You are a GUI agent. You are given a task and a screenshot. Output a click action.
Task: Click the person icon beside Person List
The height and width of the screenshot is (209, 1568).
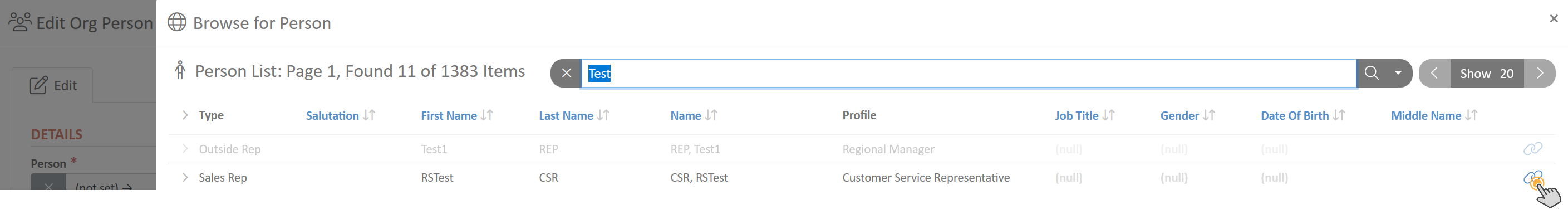click(180, 70)
